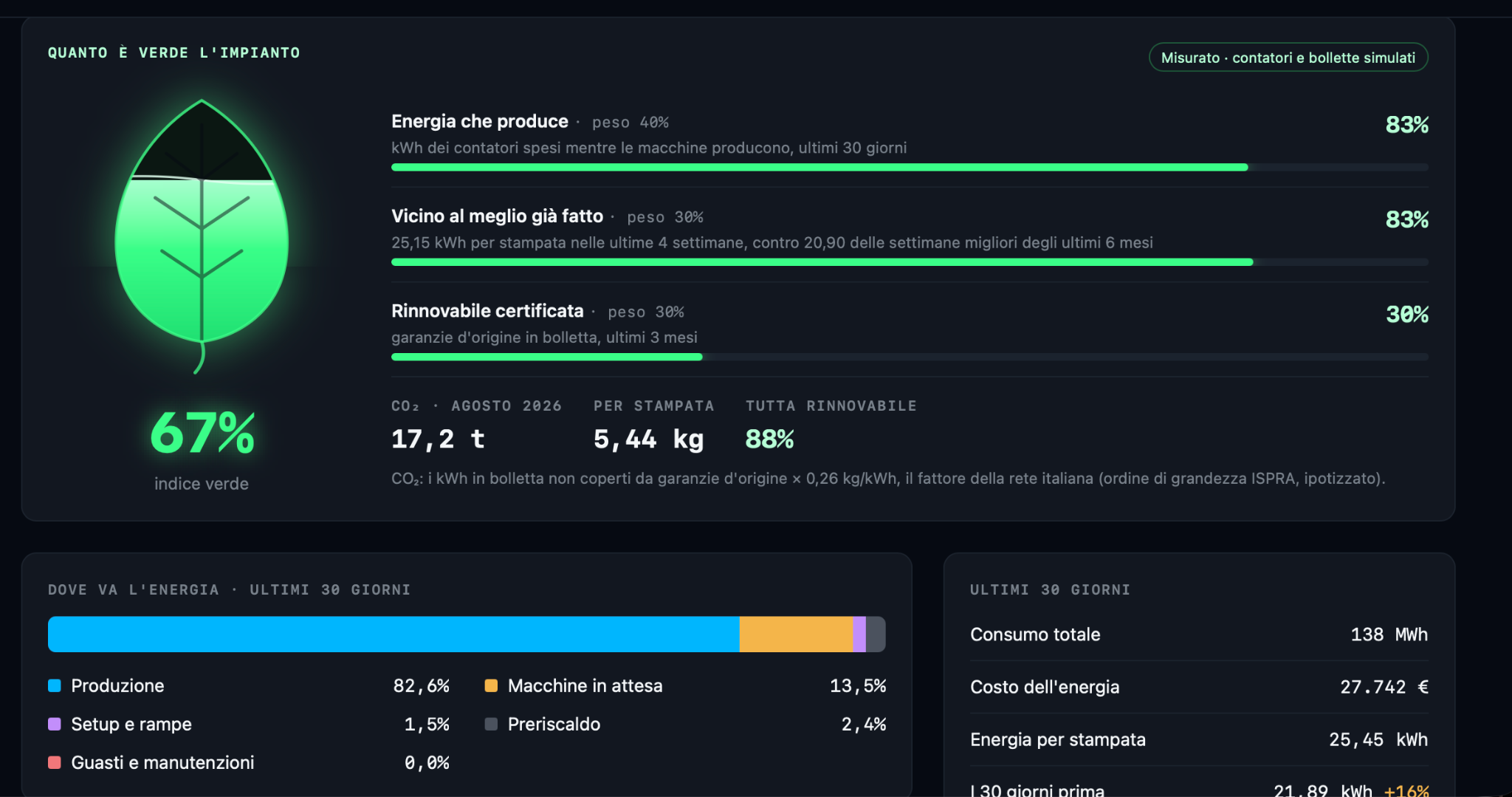Click the 'Energia che produce' progress bar

910,168
